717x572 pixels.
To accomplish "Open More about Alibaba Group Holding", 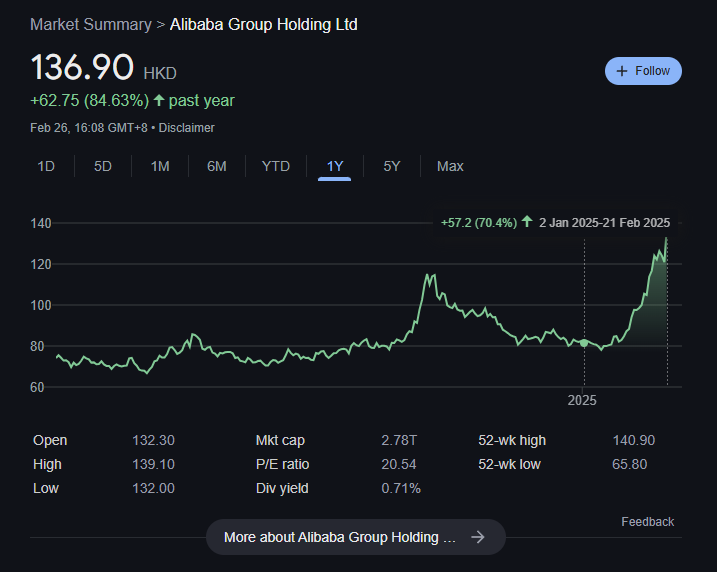I will (356, 537).
